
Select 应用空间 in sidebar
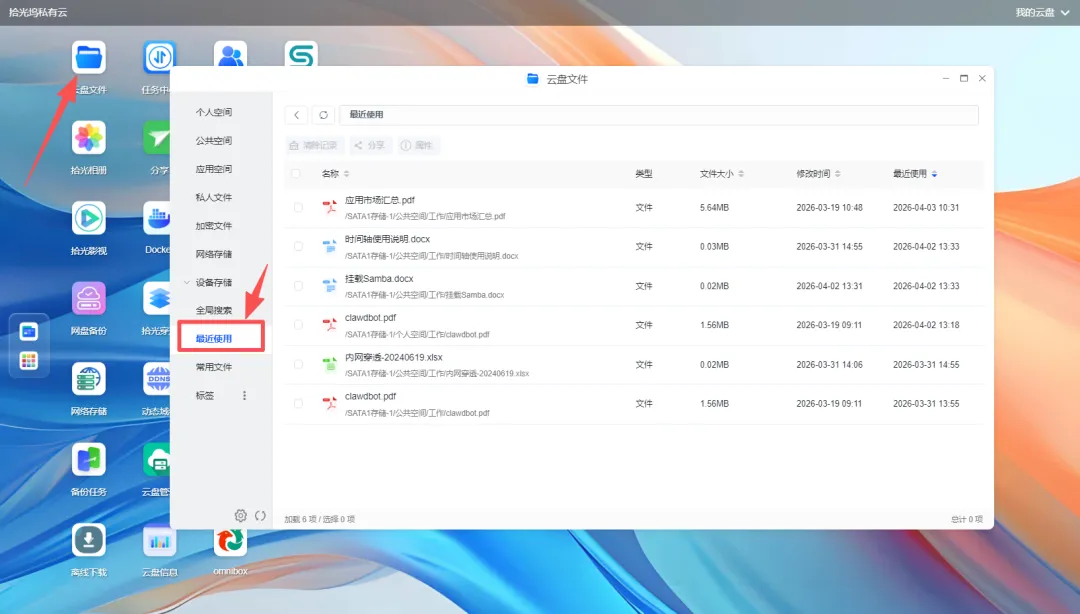click(214, 169)
